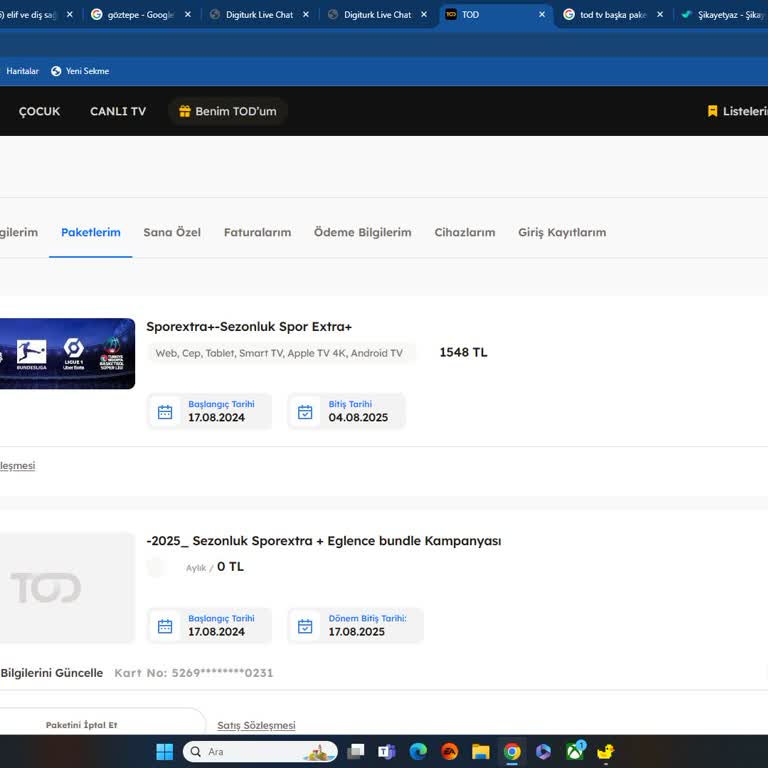Image resolution: width=768 pixels, height=768 pixels.
Task: Open File Explorer from the taskbar
Action: (480, 751)
